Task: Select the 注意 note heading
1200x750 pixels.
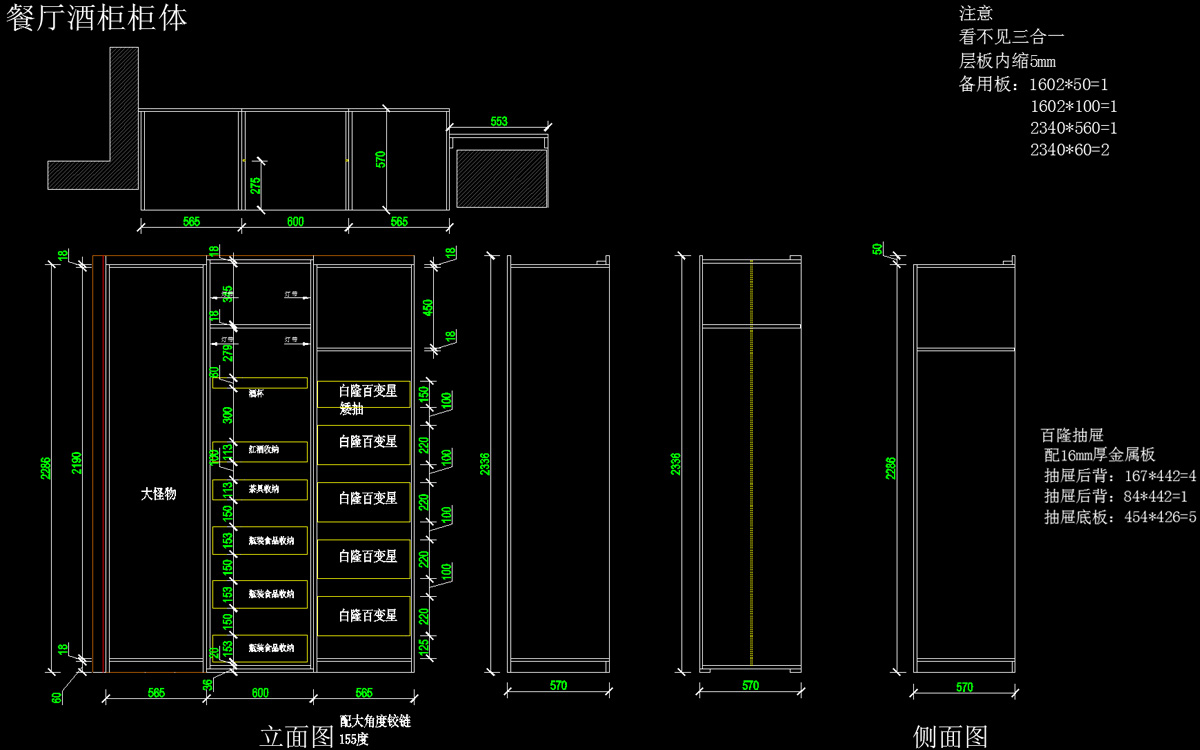Action: coord(976,14)
